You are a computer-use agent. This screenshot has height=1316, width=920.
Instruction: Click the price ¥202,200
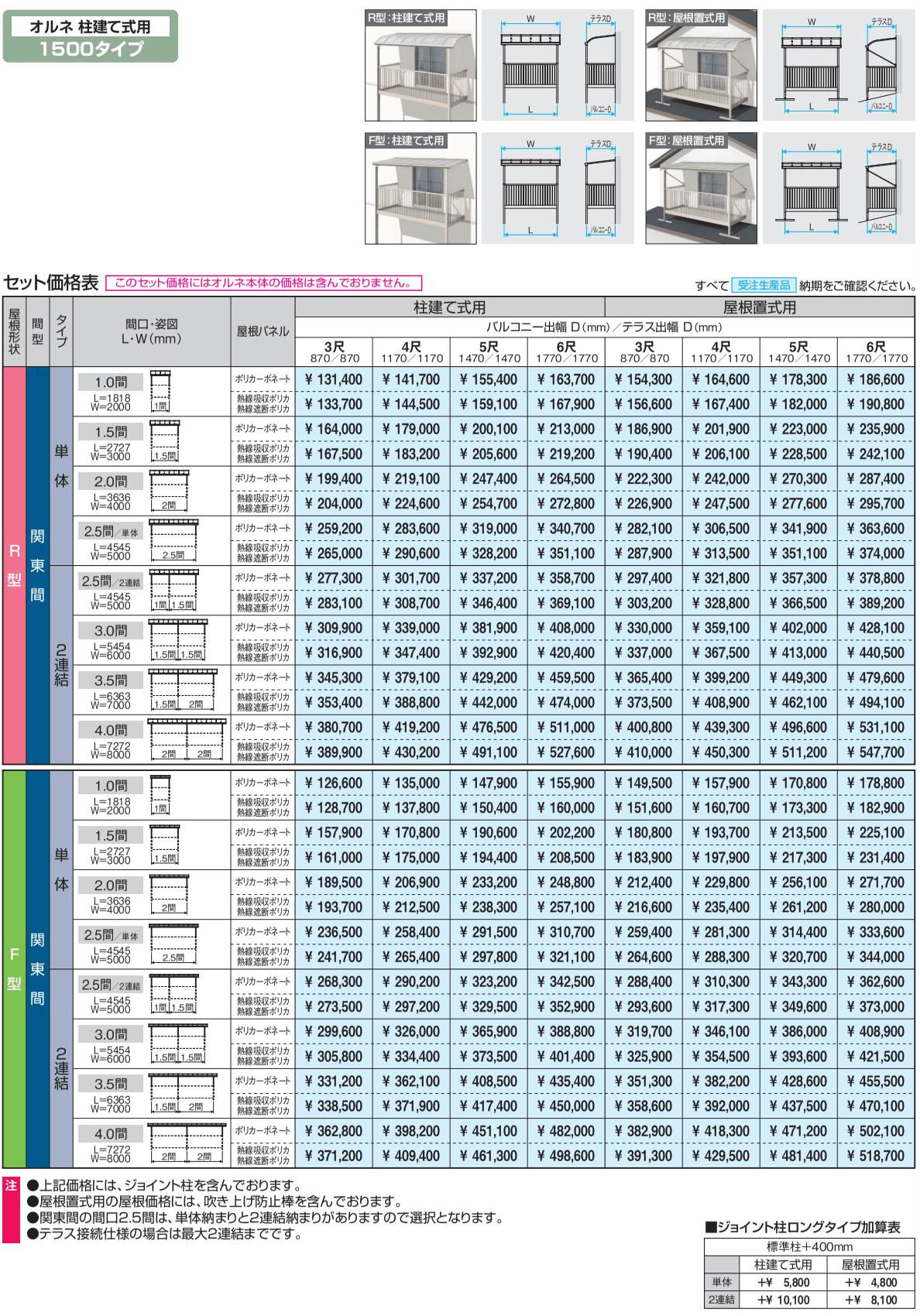[566, 833]
